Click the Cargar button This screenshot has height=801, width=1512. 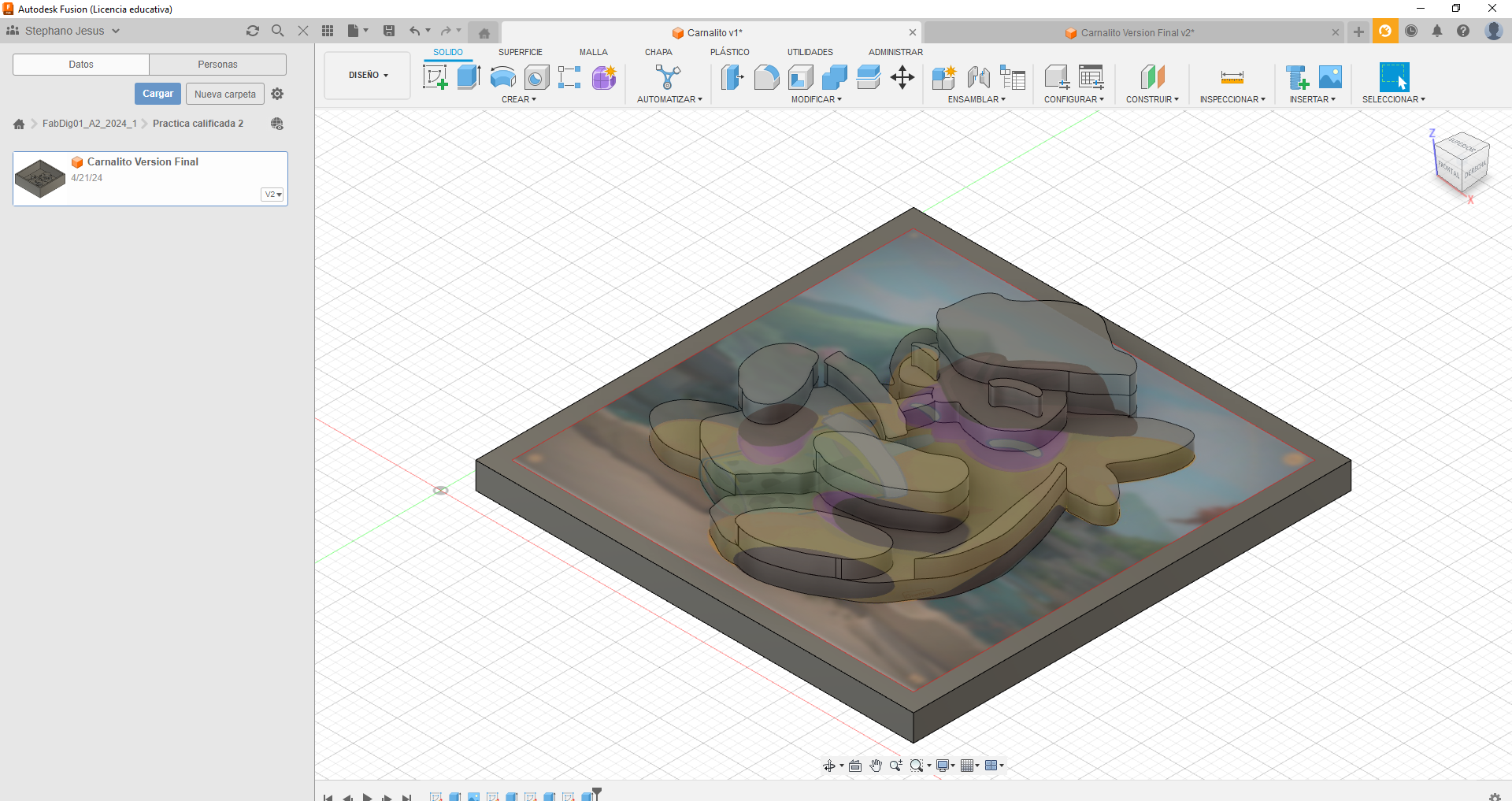(x=157, y=94)
